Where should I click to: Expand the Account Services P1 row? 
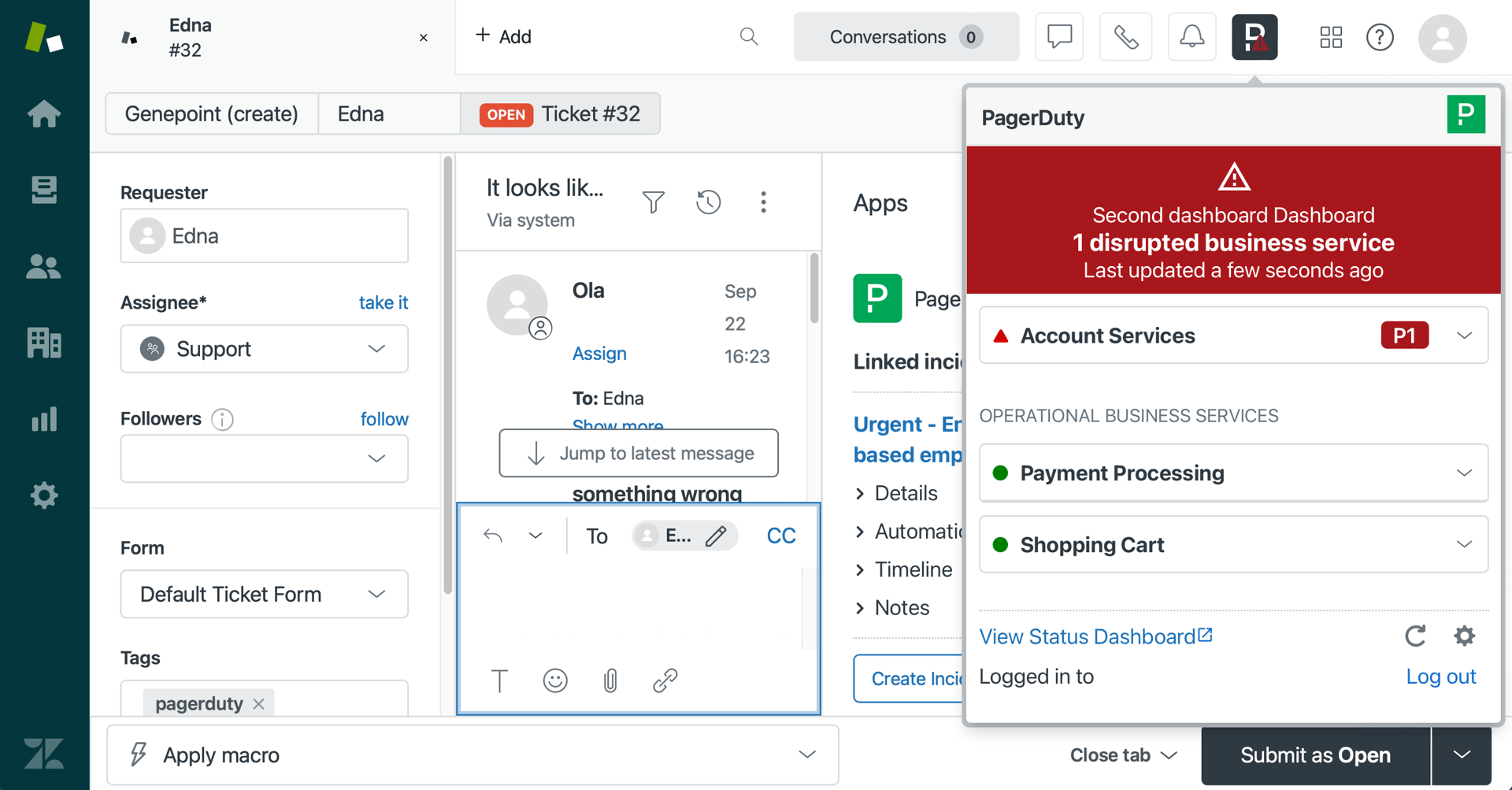[x=1464, y=336]
